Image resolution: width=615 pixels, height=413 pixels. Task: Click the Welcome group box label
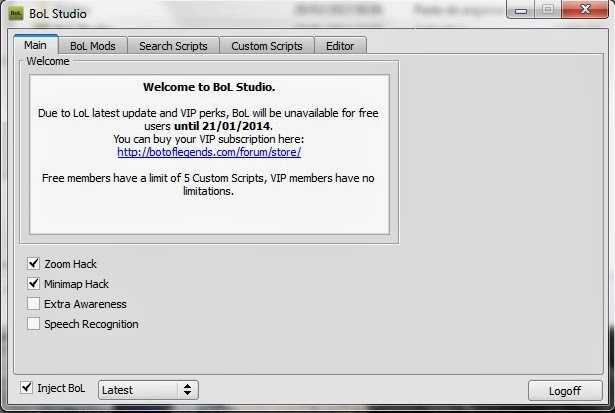click(x=48, y=61)
